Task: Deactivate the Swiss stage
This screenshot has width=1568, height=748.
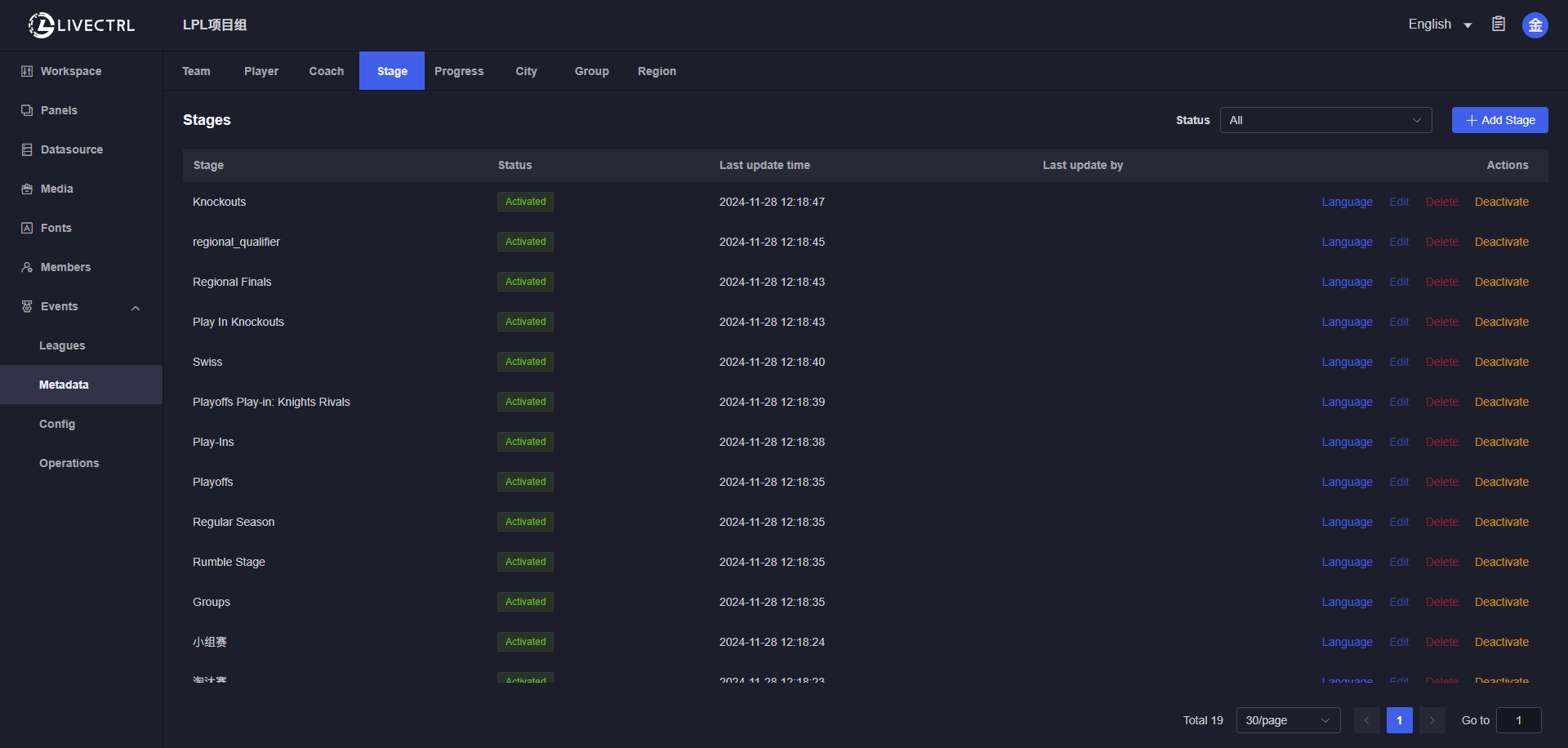Action: coord(1501,362)
